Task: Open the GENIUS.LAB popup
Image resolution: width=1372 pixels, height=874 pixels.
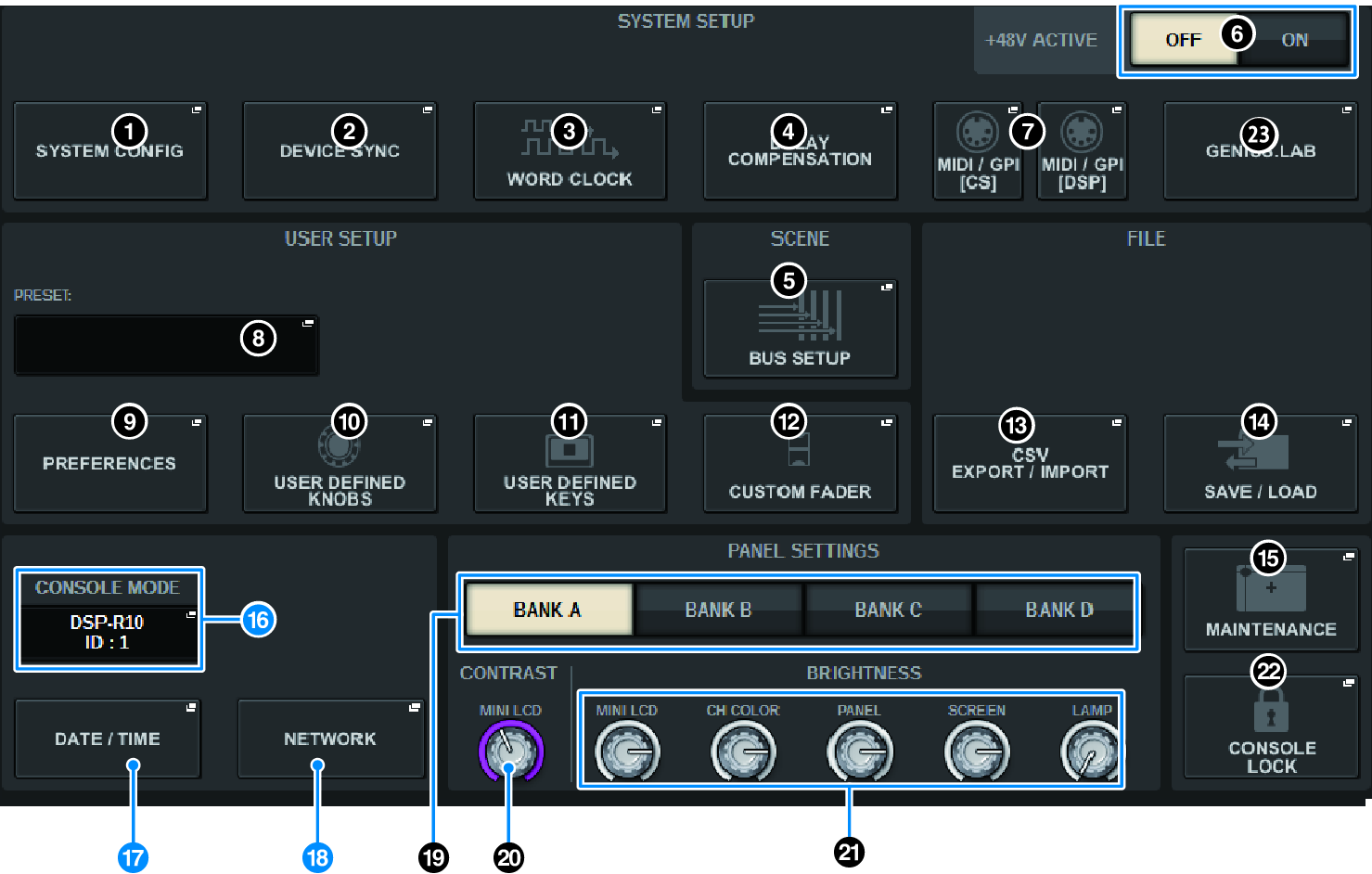Action: pyautogui.click(x=1260, y=150)
